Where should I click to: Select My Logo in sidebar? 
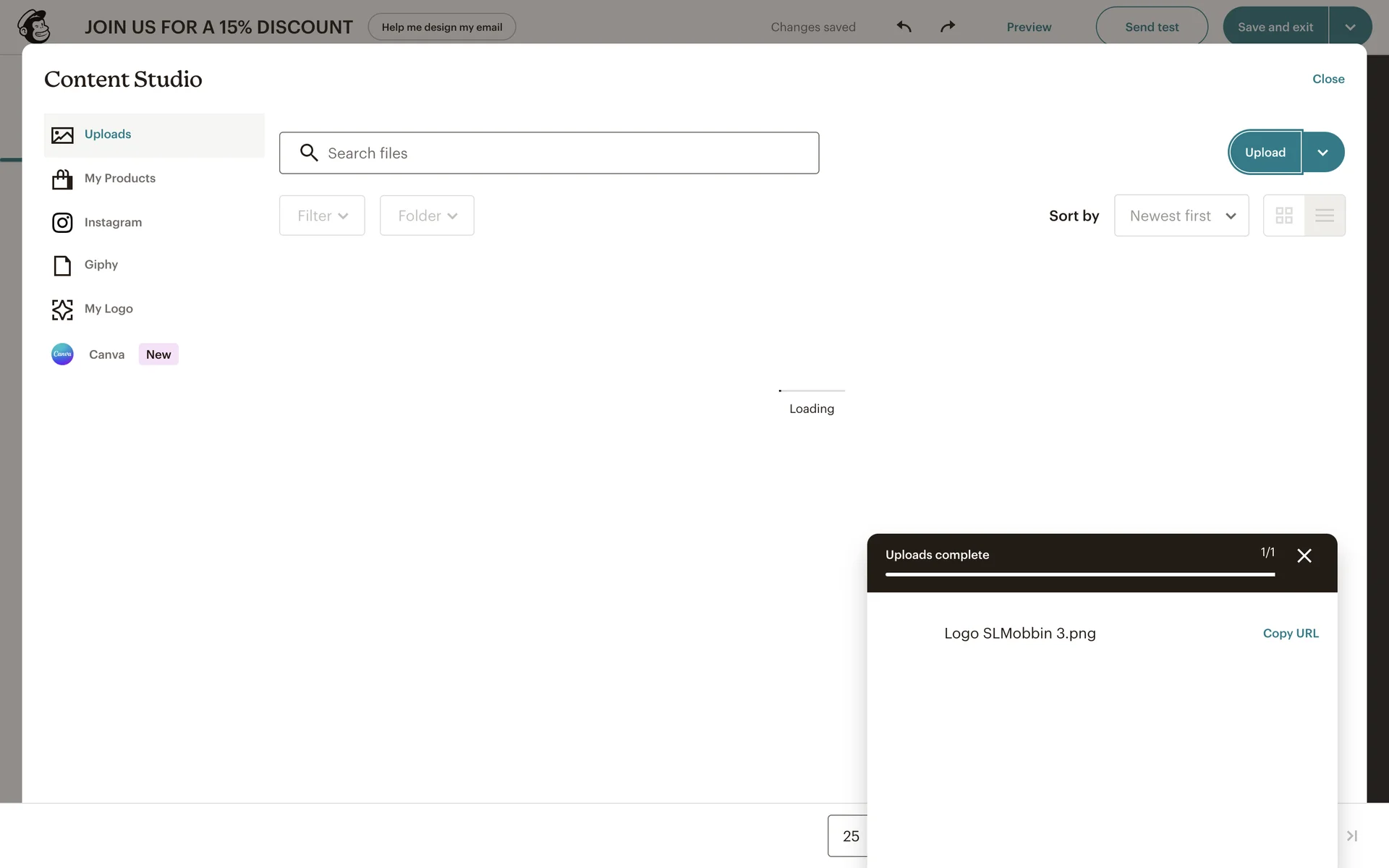coord(109,309)
